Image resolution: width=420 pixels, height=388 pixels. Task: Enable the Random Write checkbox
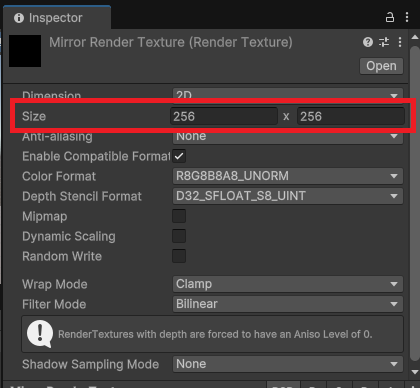pyautogui.click(x=179, y=256)
